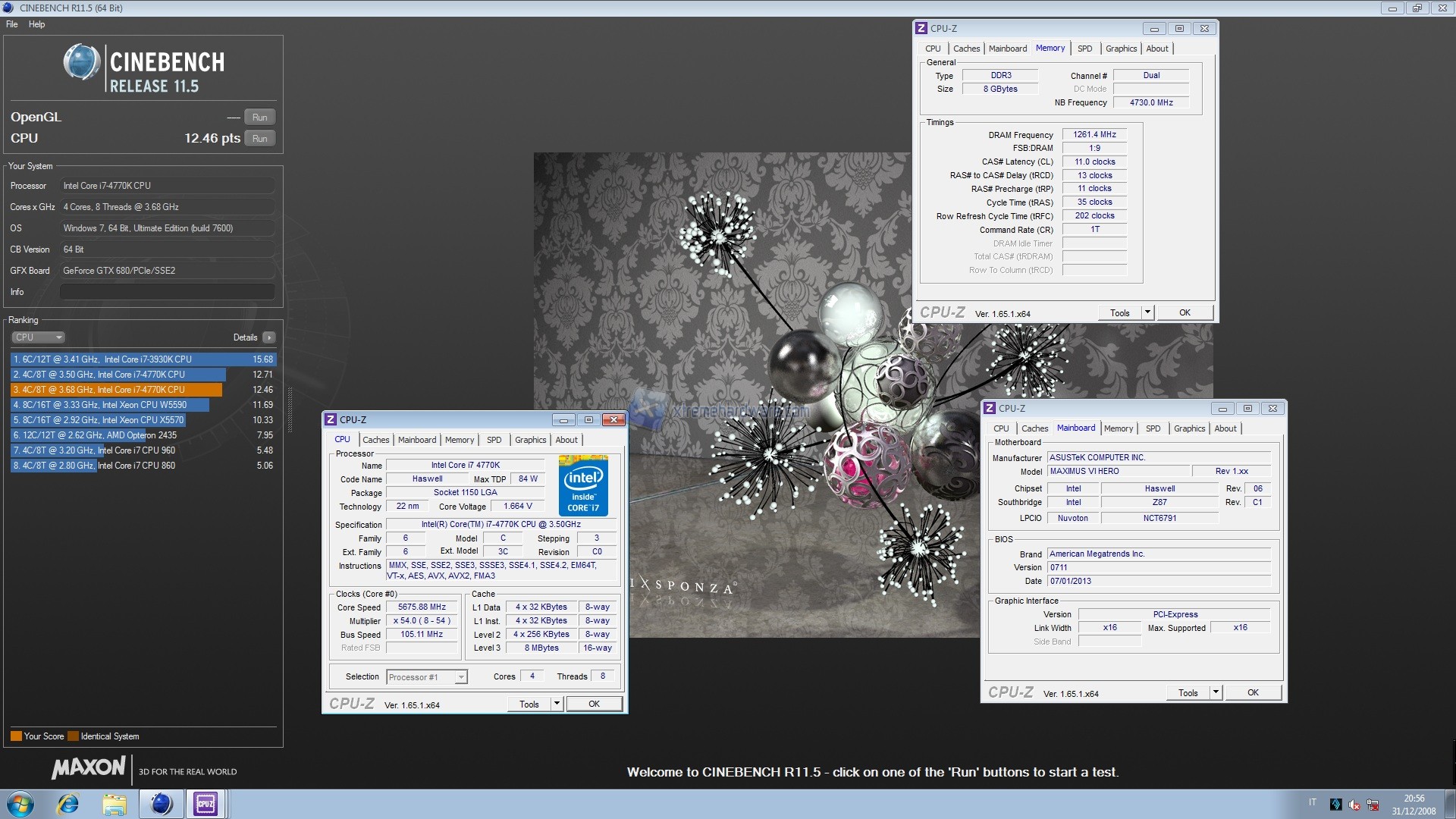
Task: Open the CPU ranking type dropdown
Action: 38,337
